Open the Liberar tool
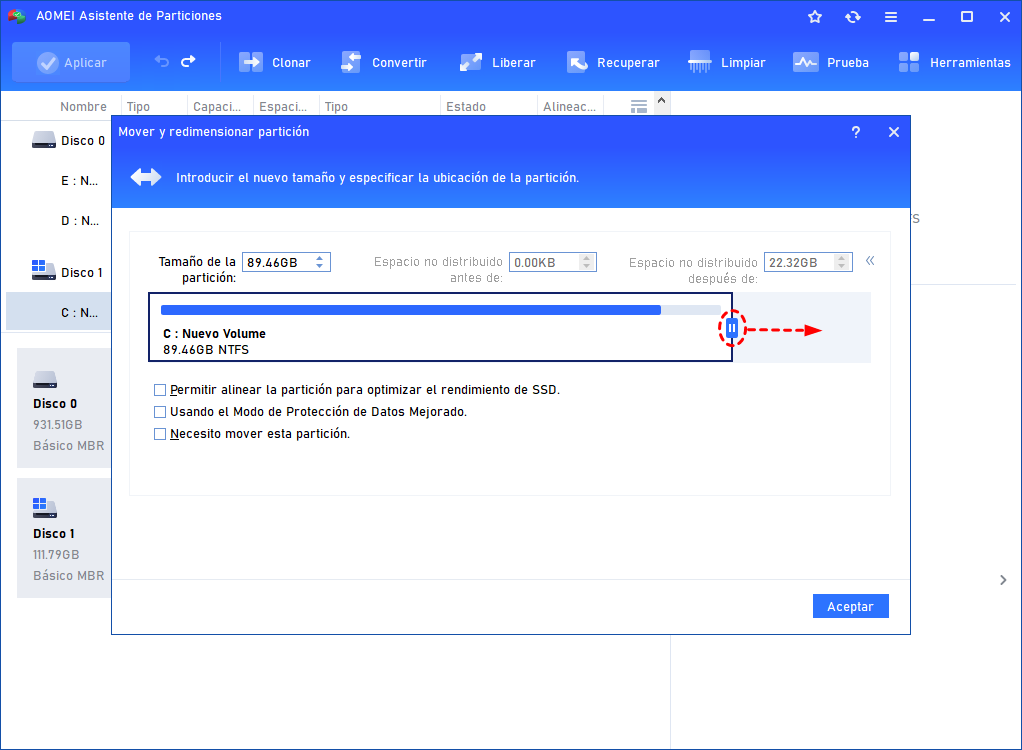Viewport: 1022px width, 750px height. click(497, 63)
